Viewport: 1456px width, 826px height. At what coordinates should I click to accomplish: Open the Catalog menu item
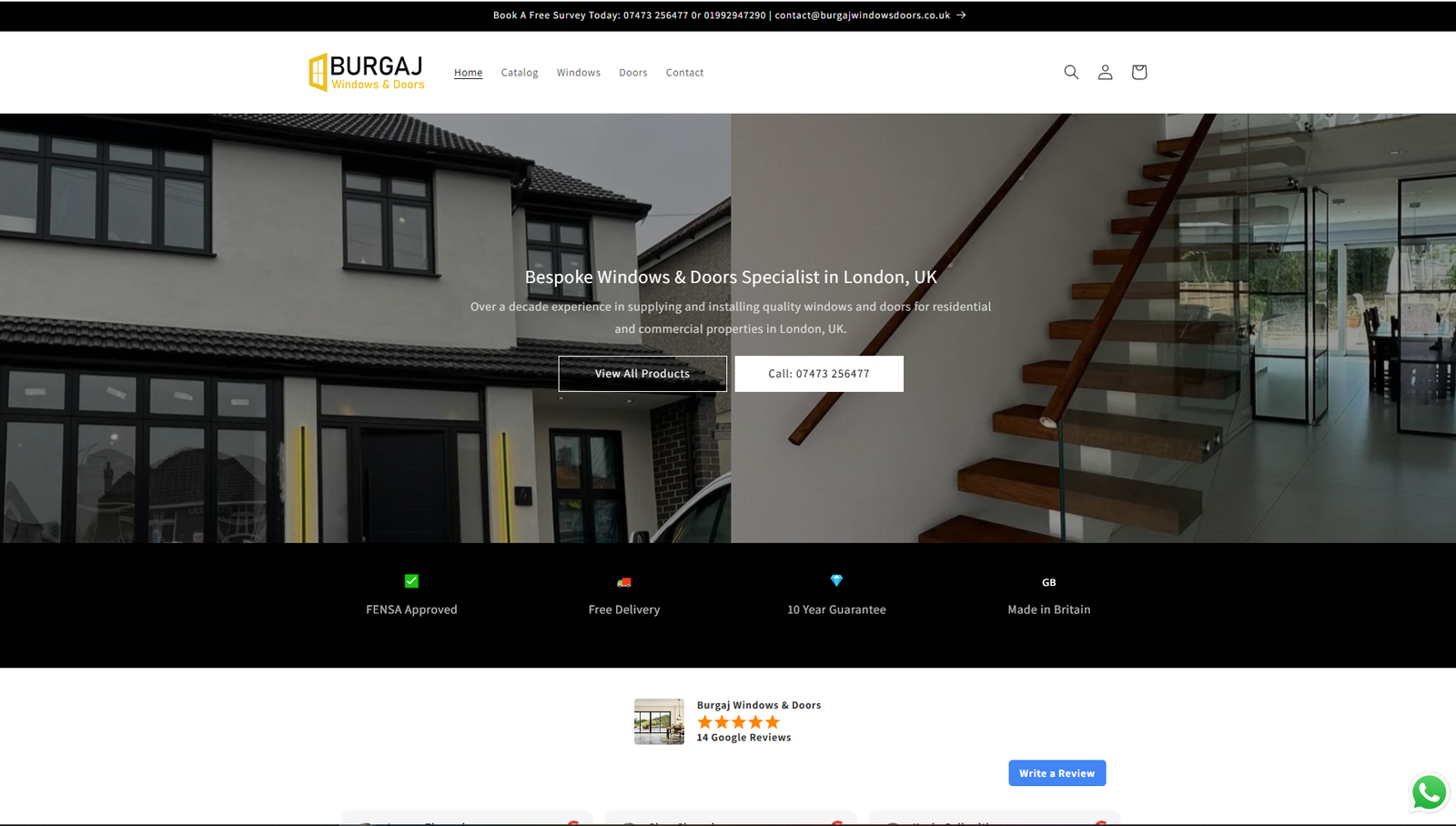tap(520, 73)
